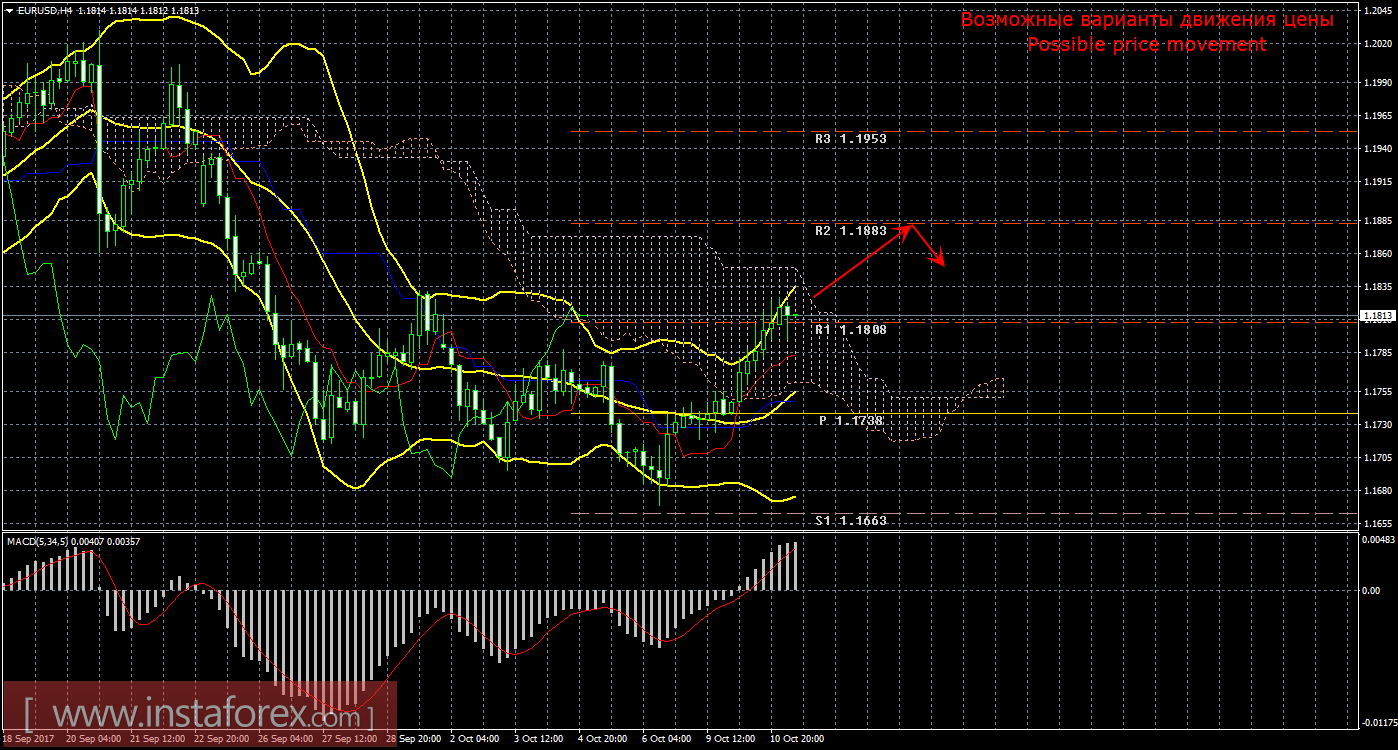Image resolution: width=1398 pixels, height=750 pixels.
Task: Click price scale value 1.1885
Action: (x=1378, y=221)
